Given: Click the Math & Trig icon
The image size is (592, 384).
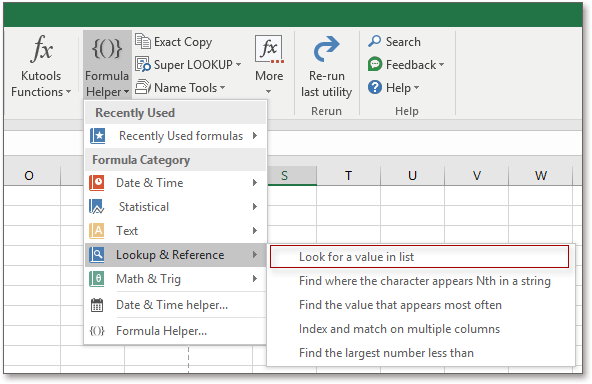Looking at the screenshot, I should [97, 279].
